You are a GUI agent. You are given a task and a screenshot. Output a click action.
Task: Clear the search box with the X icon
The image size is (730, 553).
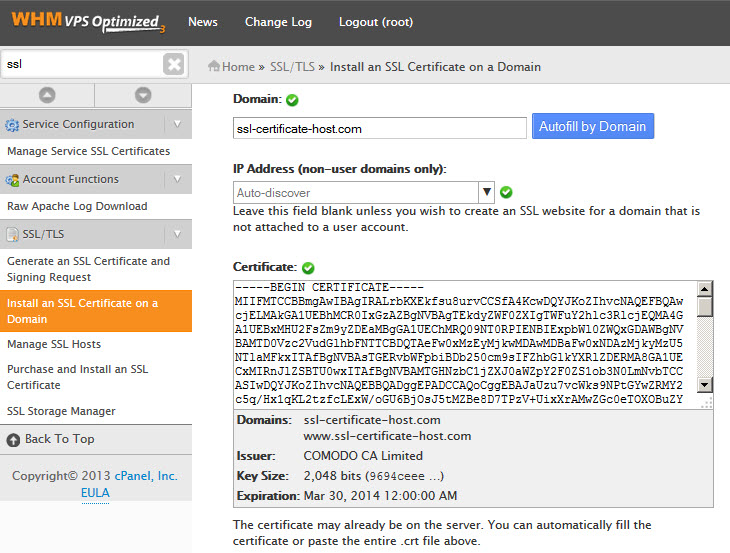(x=174, y=64)
